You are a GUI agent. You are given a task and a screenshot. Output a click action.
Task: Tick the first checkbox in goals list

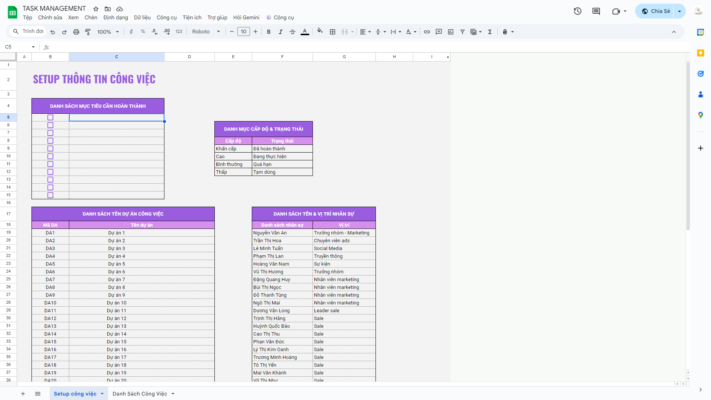[50, 118]
